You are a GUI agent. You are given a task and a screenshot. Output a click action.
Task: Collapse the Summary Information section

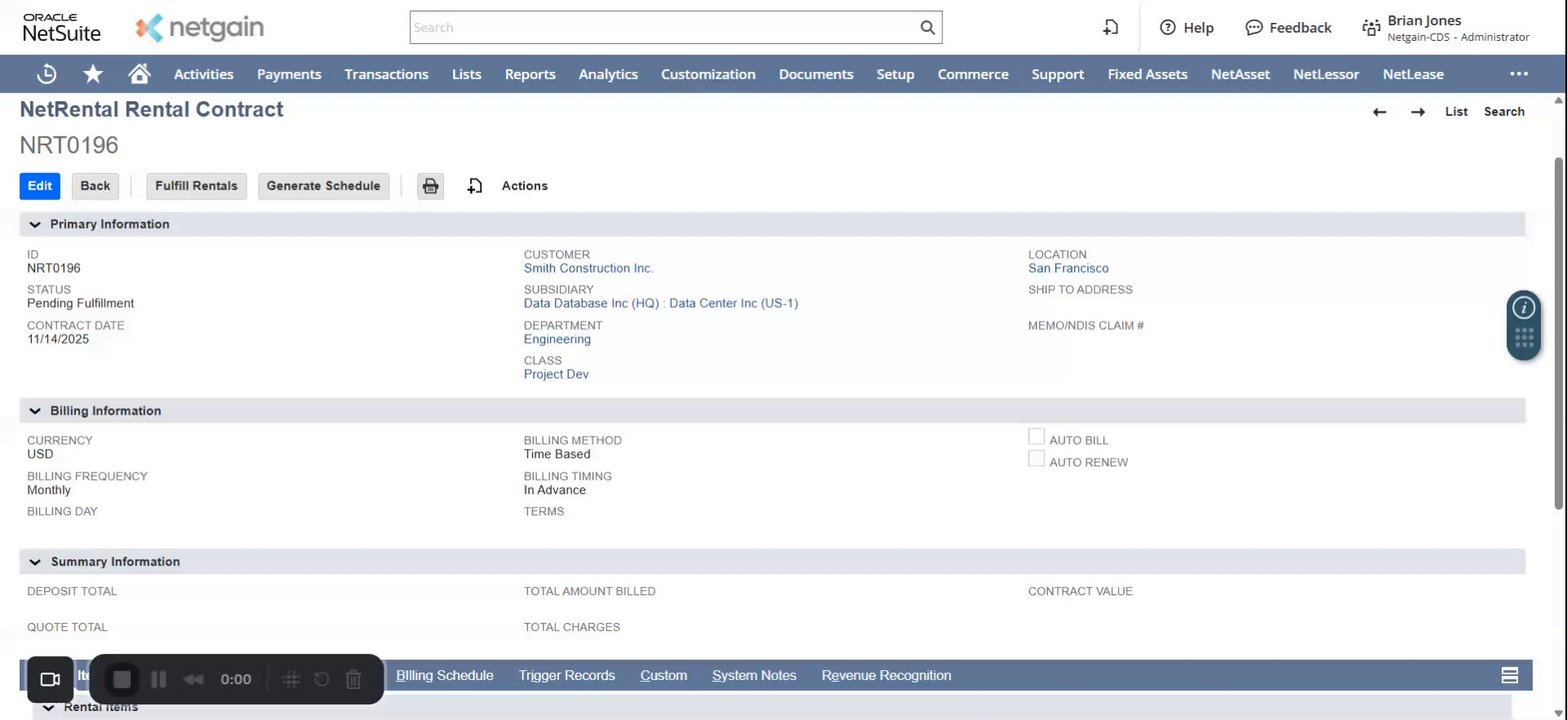tap(35, 562)
